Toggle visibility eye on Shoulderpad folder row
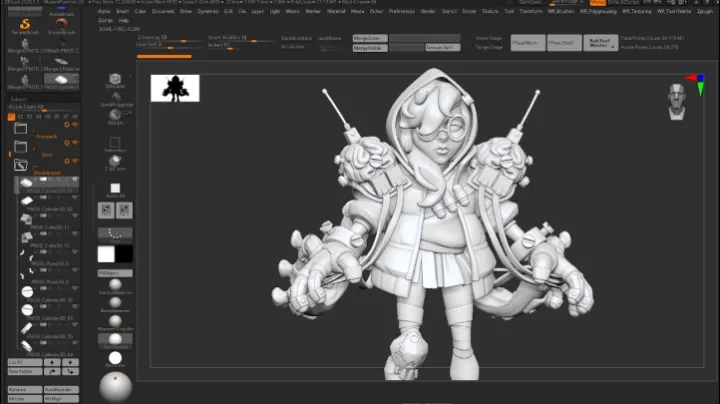This screenshot has height=404, width=720. pyautogui.click(x=75, y=161)
